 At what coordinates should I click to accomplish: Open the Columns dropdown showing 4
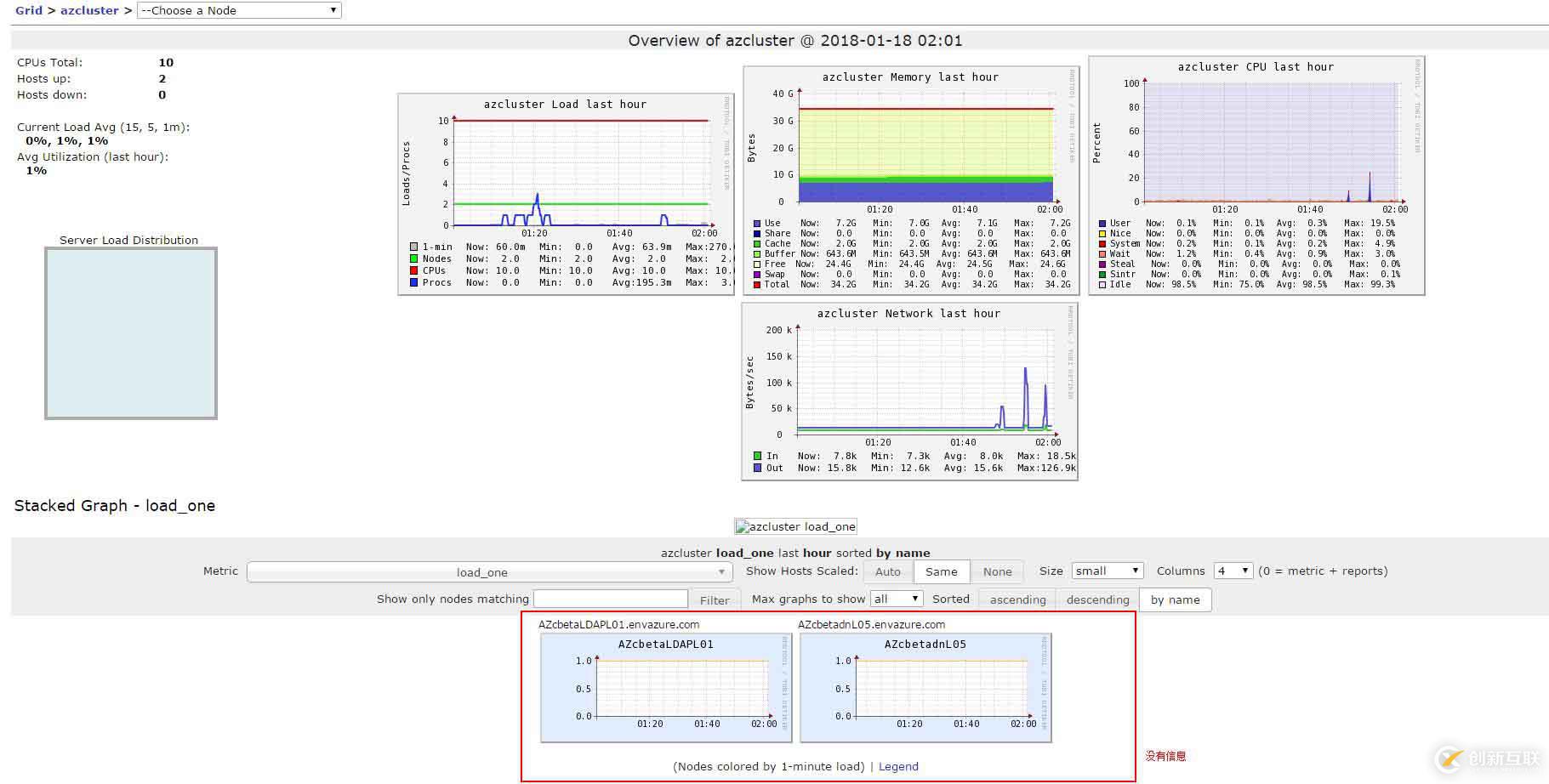(x=1233, y=571)
